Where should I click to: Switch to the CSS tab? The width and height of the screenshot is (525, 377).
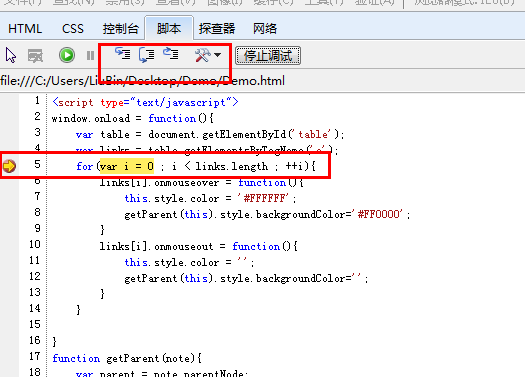pyautogui.click(x=73, y=29)
